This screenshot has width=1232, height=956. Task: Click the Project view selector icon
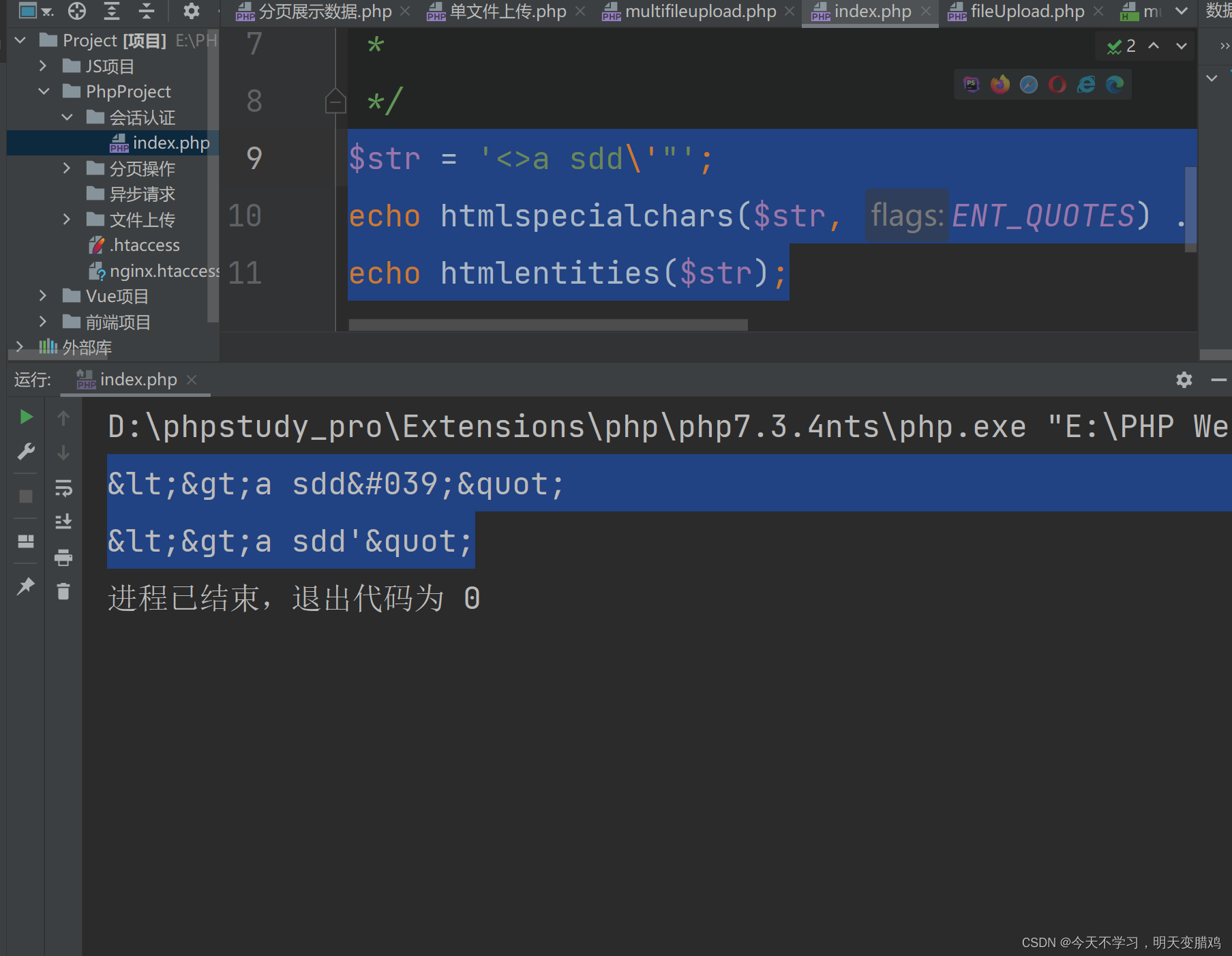(x=35, y=10)
